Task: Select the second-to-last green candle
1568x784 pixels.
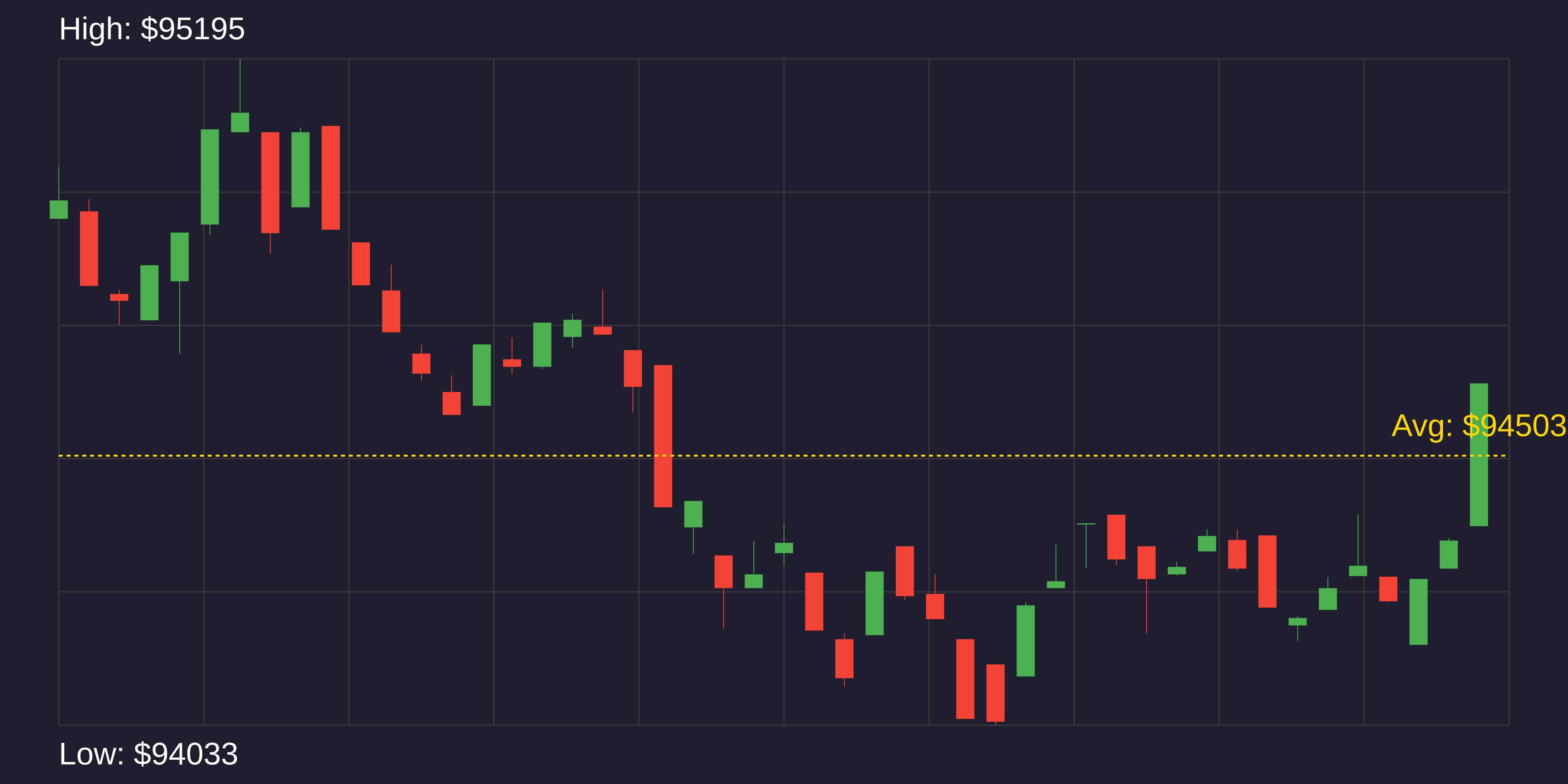Action: pos(1448,555)
